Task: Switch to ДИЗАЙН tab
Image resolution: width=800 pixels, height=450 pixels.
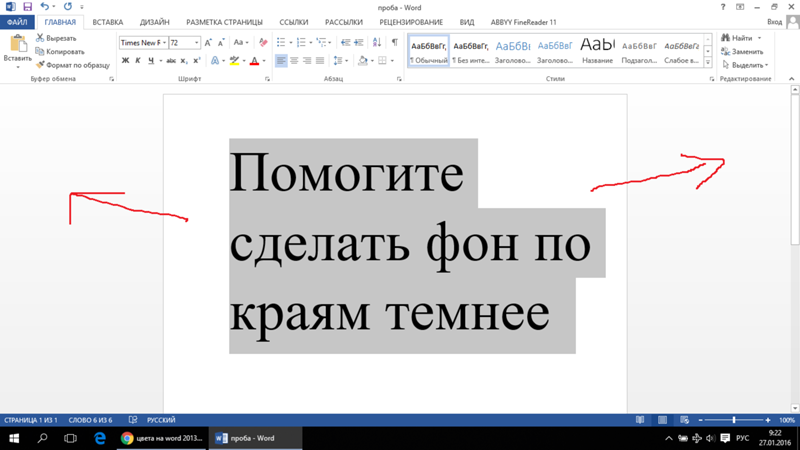Action: (155, 22)
